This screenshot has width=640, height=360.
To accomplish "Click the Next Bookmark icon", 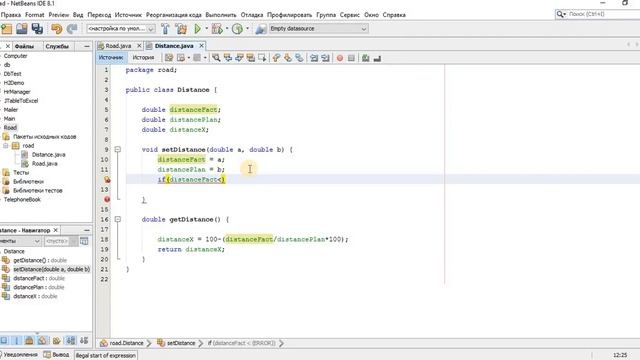I will click(x=288, y=58).
